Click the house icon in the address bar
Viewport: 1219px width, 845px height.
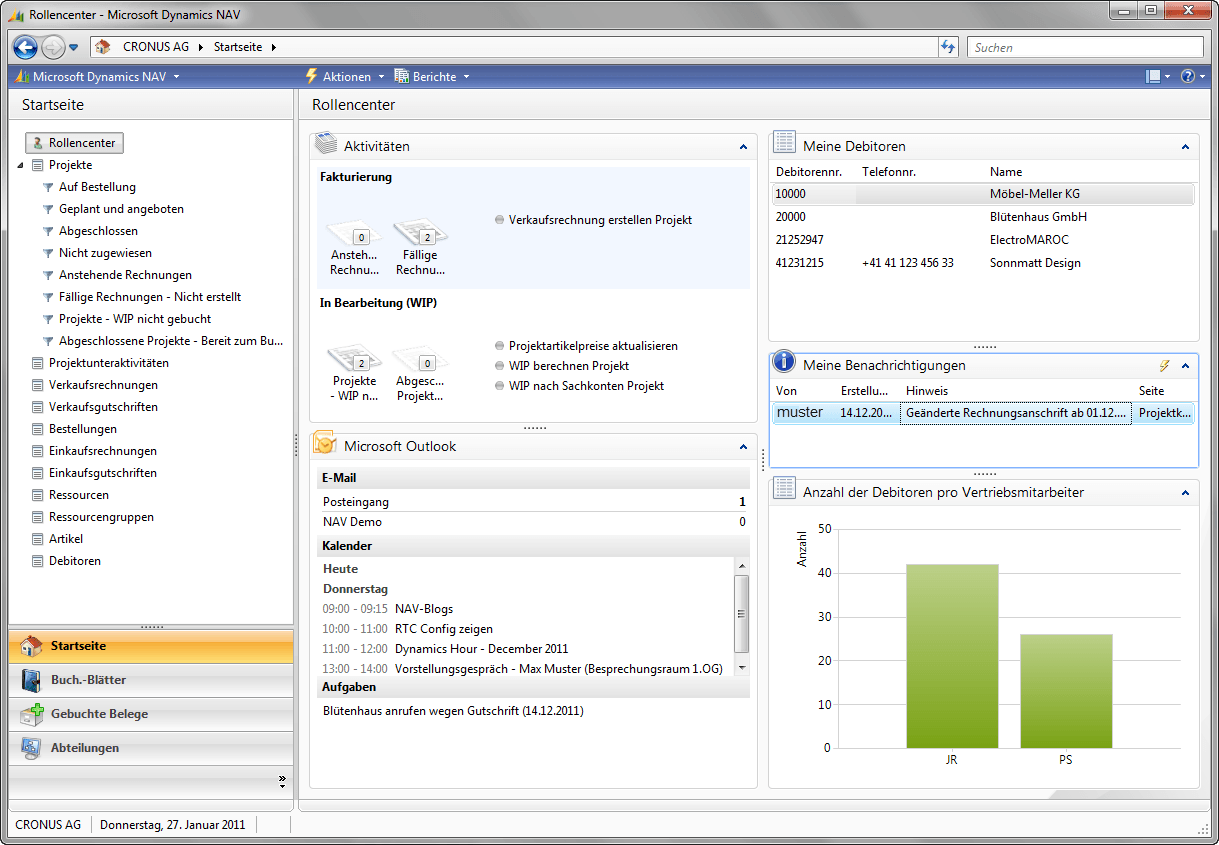pyautogui.click(x=102, y=47)
